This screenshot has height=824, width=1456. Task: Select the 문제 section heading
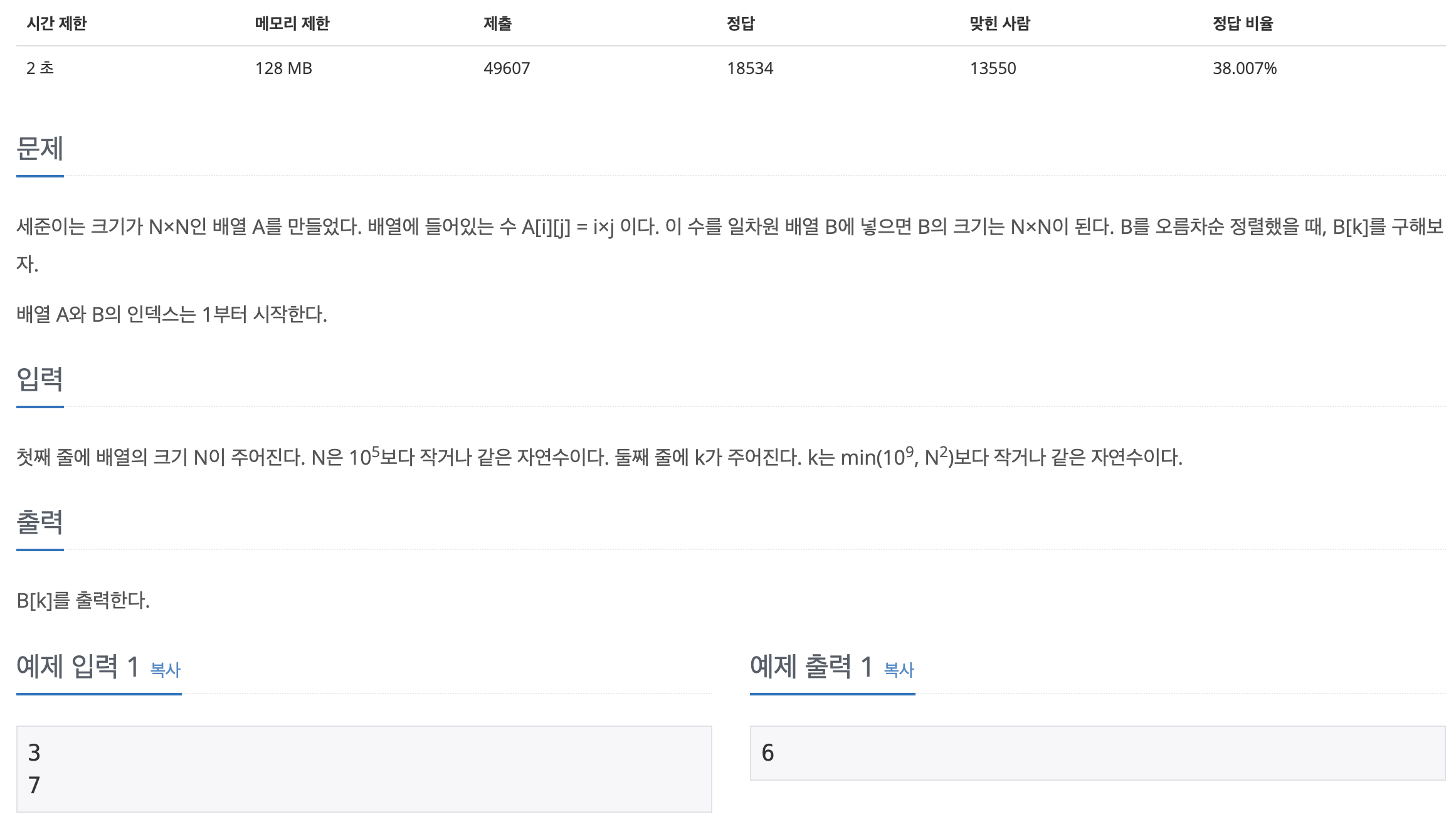tap(40, 149)
